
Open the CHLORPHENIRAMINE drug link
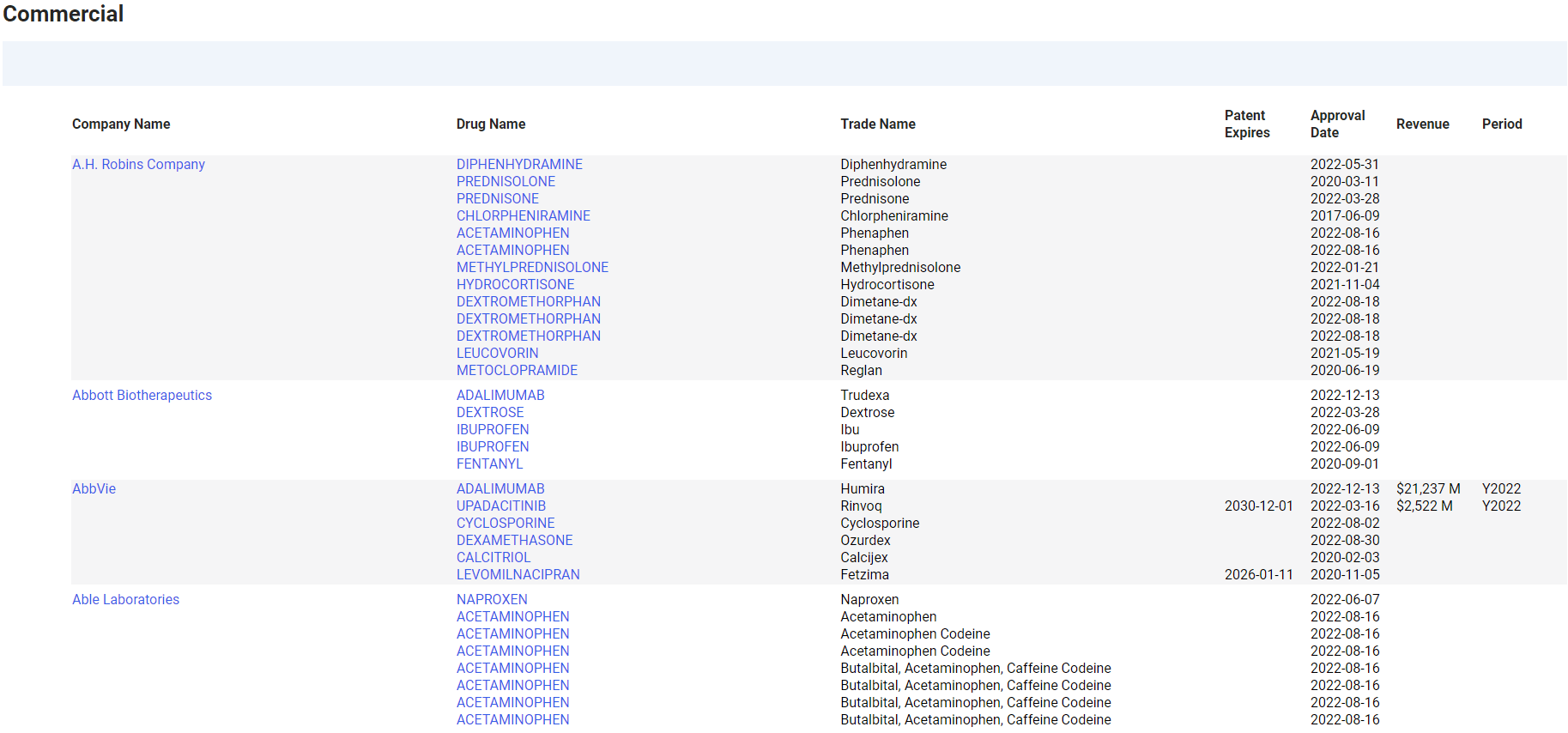pos(524,215)
